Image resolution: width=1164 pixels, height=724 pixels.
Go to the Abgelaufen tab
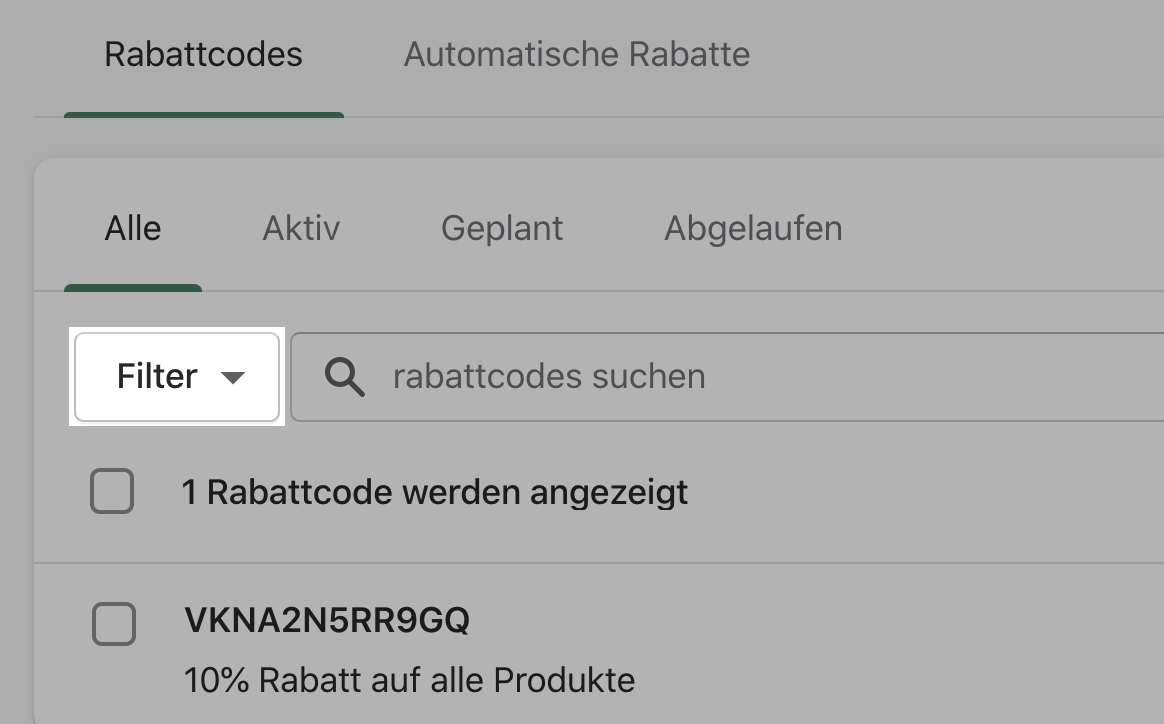753,229
